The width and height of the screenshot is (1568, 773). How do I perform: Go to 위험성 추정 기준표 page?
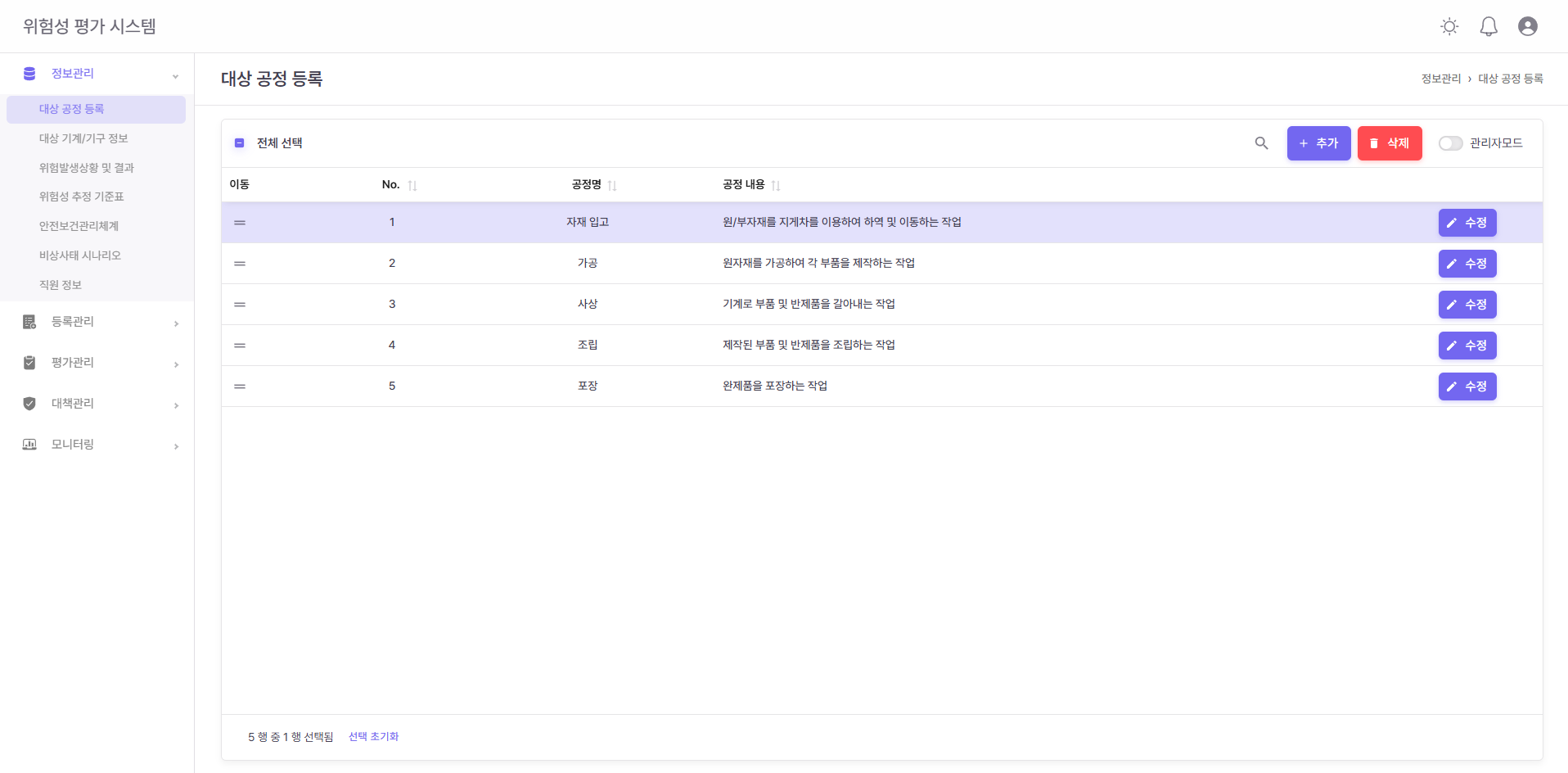82,197
